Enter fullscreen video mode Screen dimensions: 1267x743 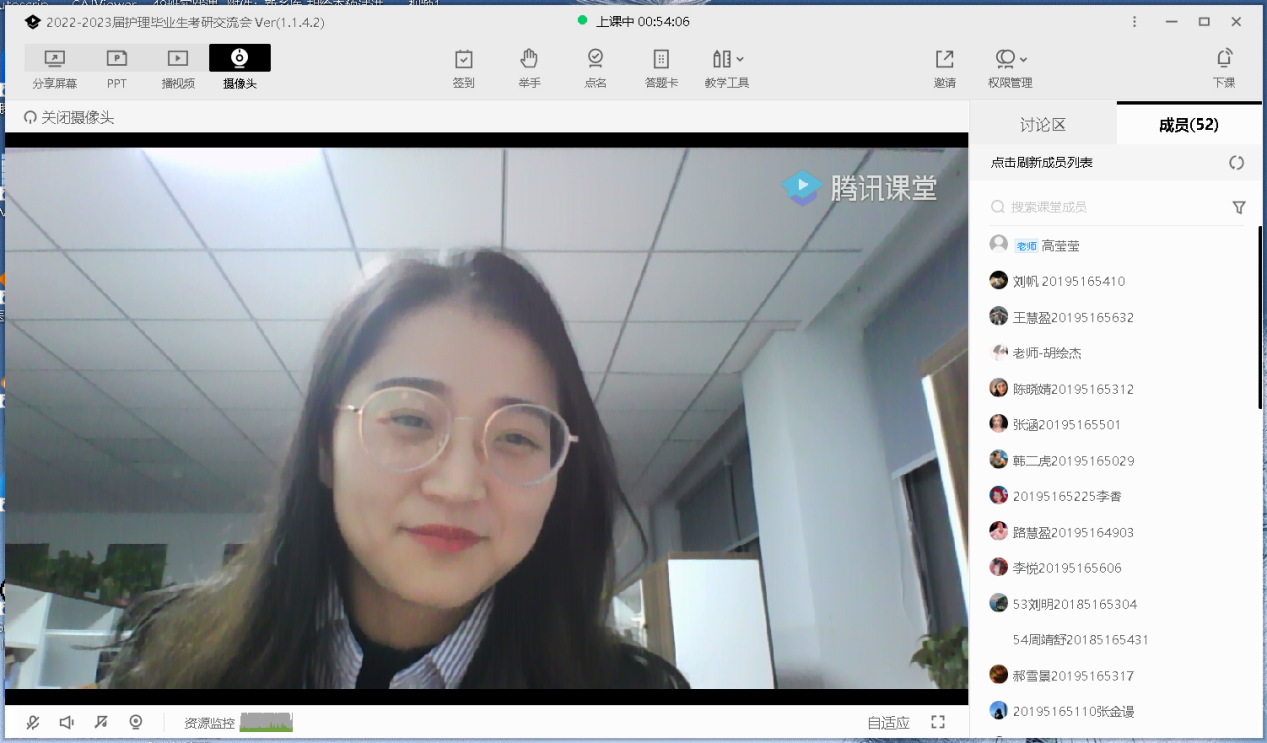938,722
